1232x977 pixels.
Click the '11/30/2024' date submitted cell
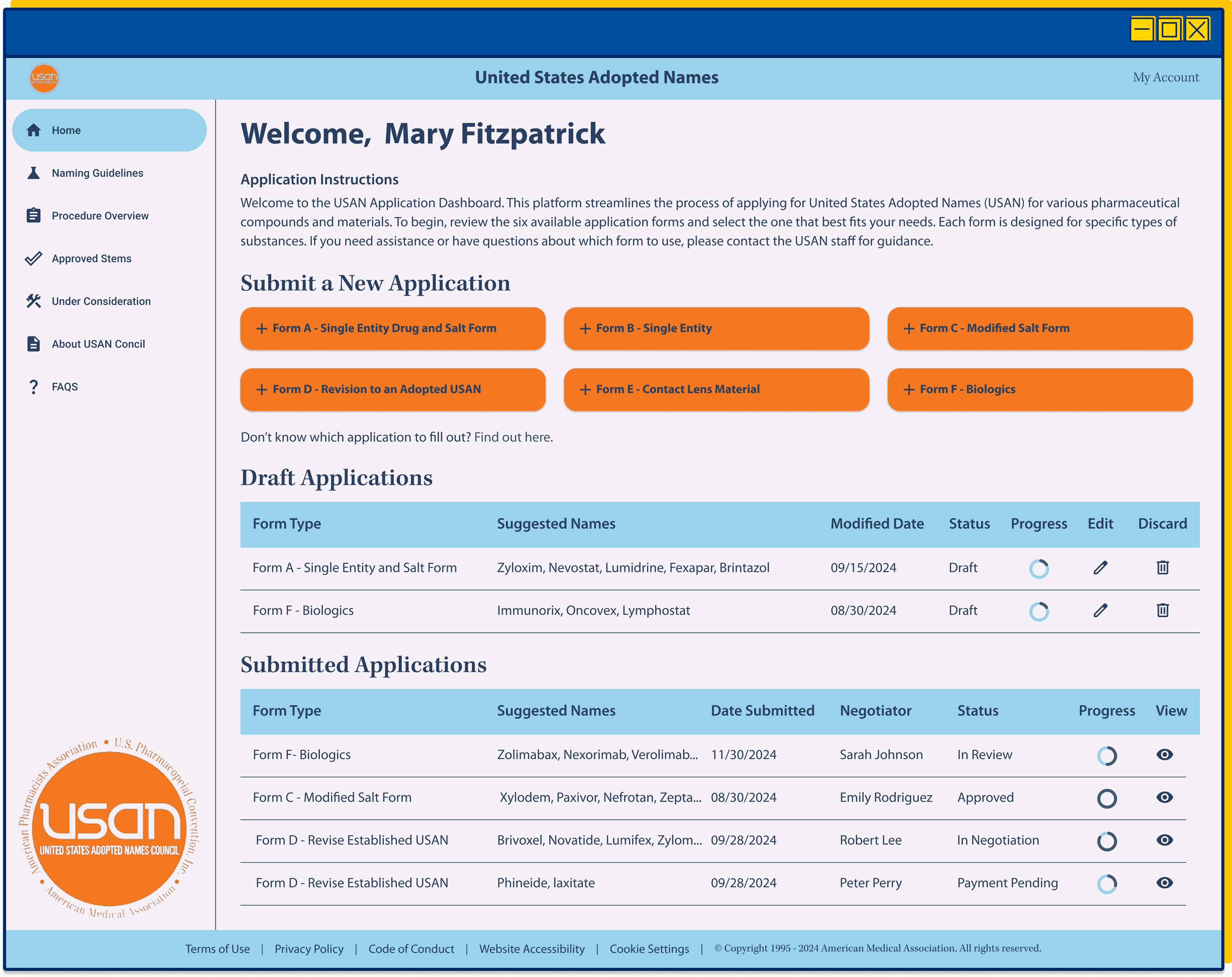point(743,755)
